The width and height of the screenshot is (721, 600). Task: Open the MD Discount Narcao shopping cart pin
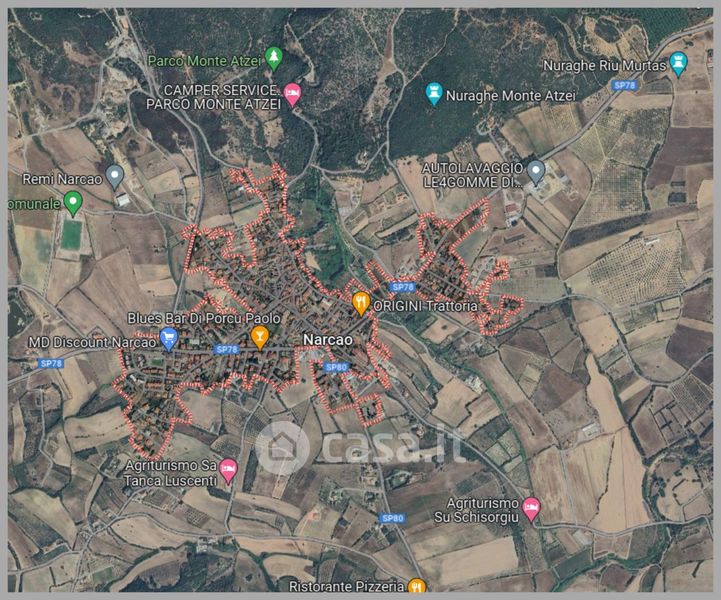(168, 340)
